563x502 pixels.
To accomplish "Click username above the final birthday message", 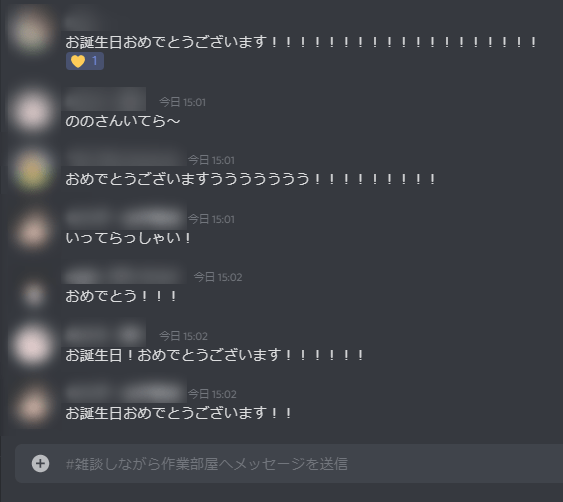I will tap(125, 392).
